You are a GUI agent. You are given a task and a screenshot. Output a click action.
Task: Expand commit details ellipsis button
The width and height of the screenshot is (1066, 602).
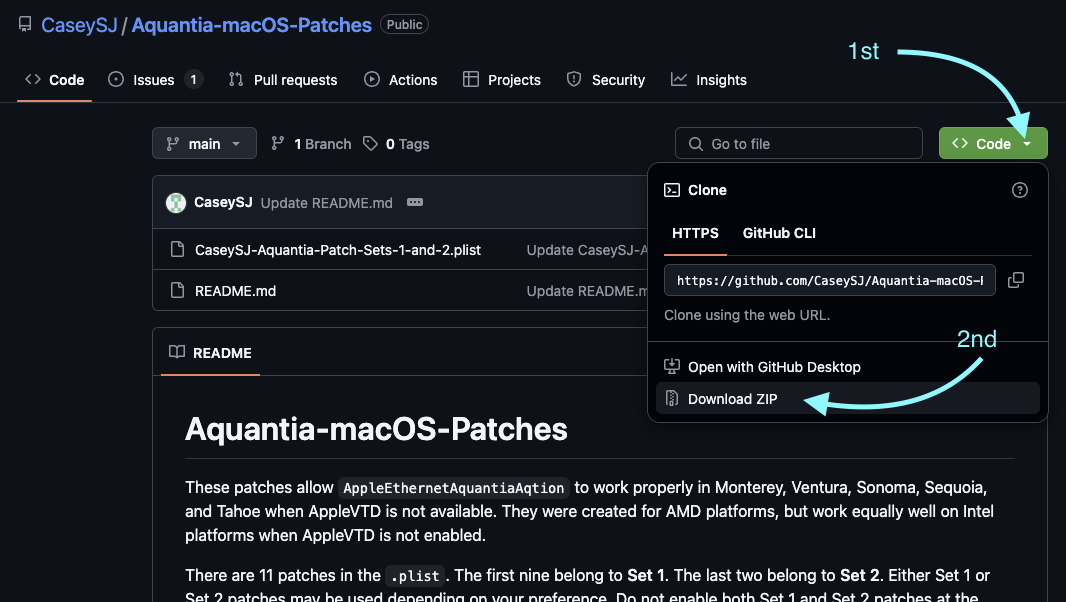415,202
